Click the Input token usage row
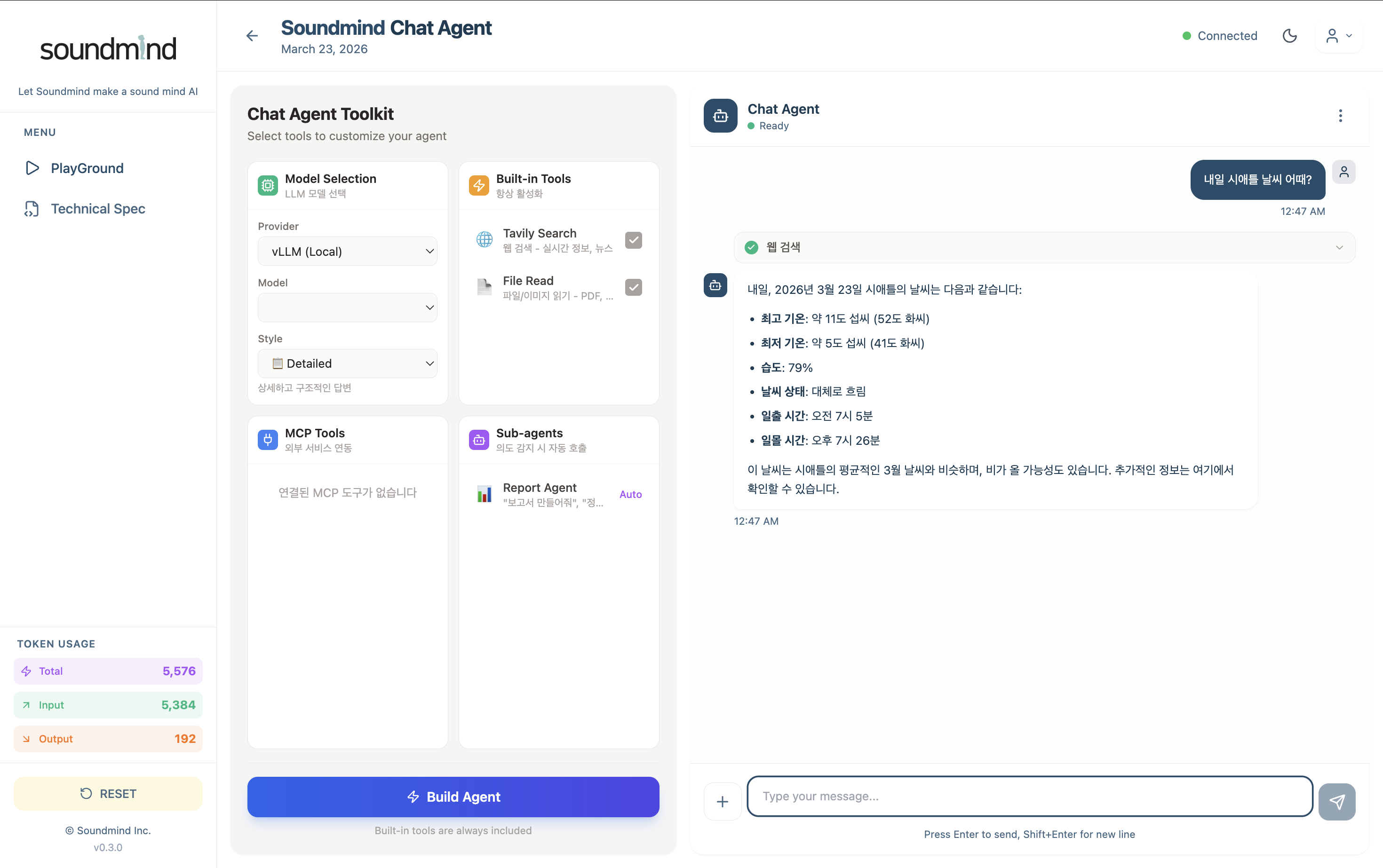 [108, 705]
